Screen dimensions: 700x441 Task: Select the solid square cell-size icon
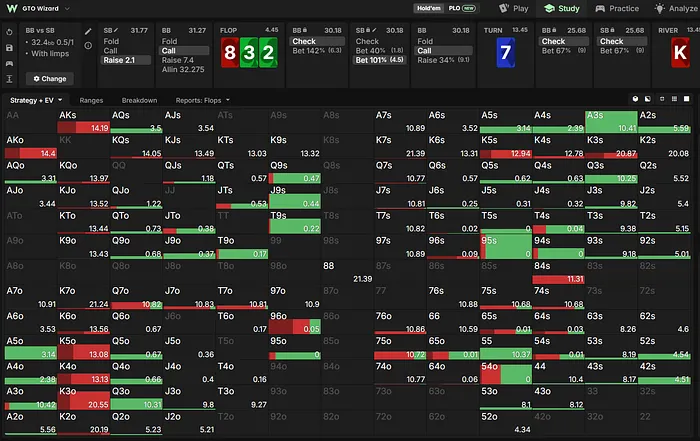(687, 99)
